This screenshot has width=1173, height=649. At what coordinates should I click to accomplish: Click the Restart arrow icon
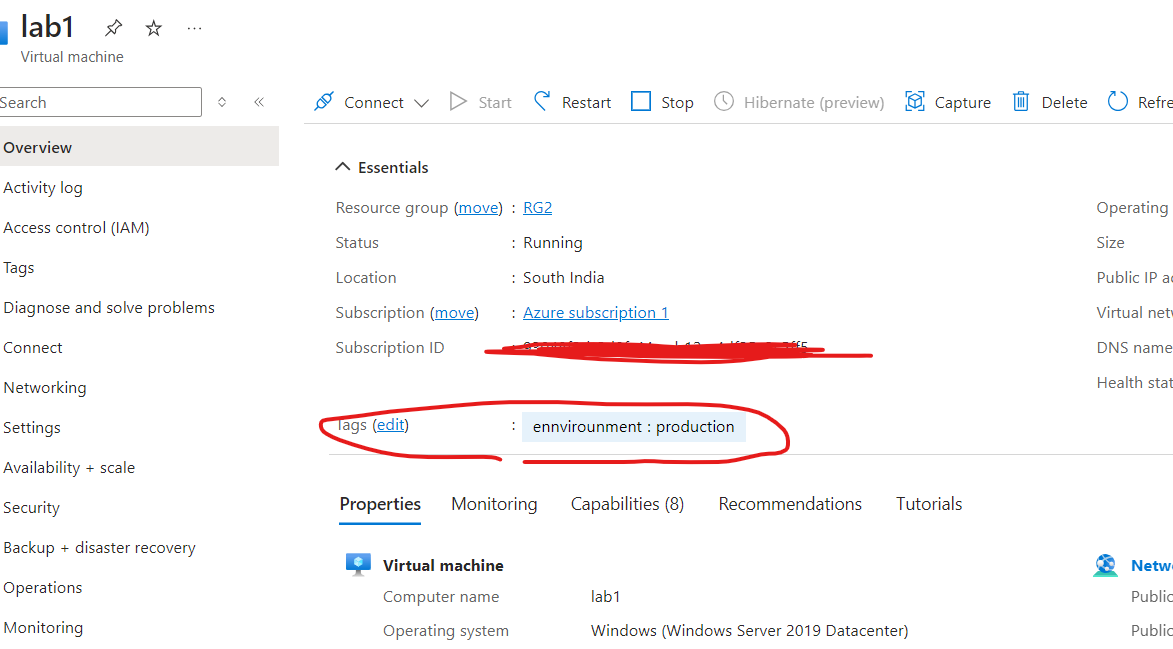[542, 101]
